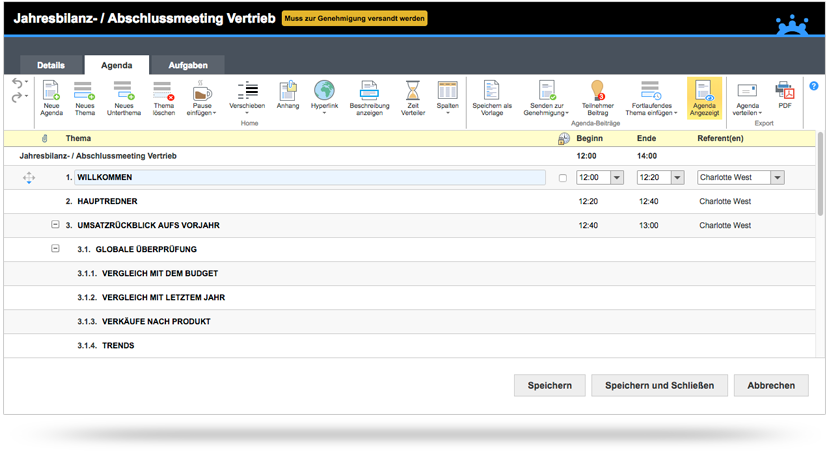Open the Ende 12:20 time dropdown

(x=677, y=178)
